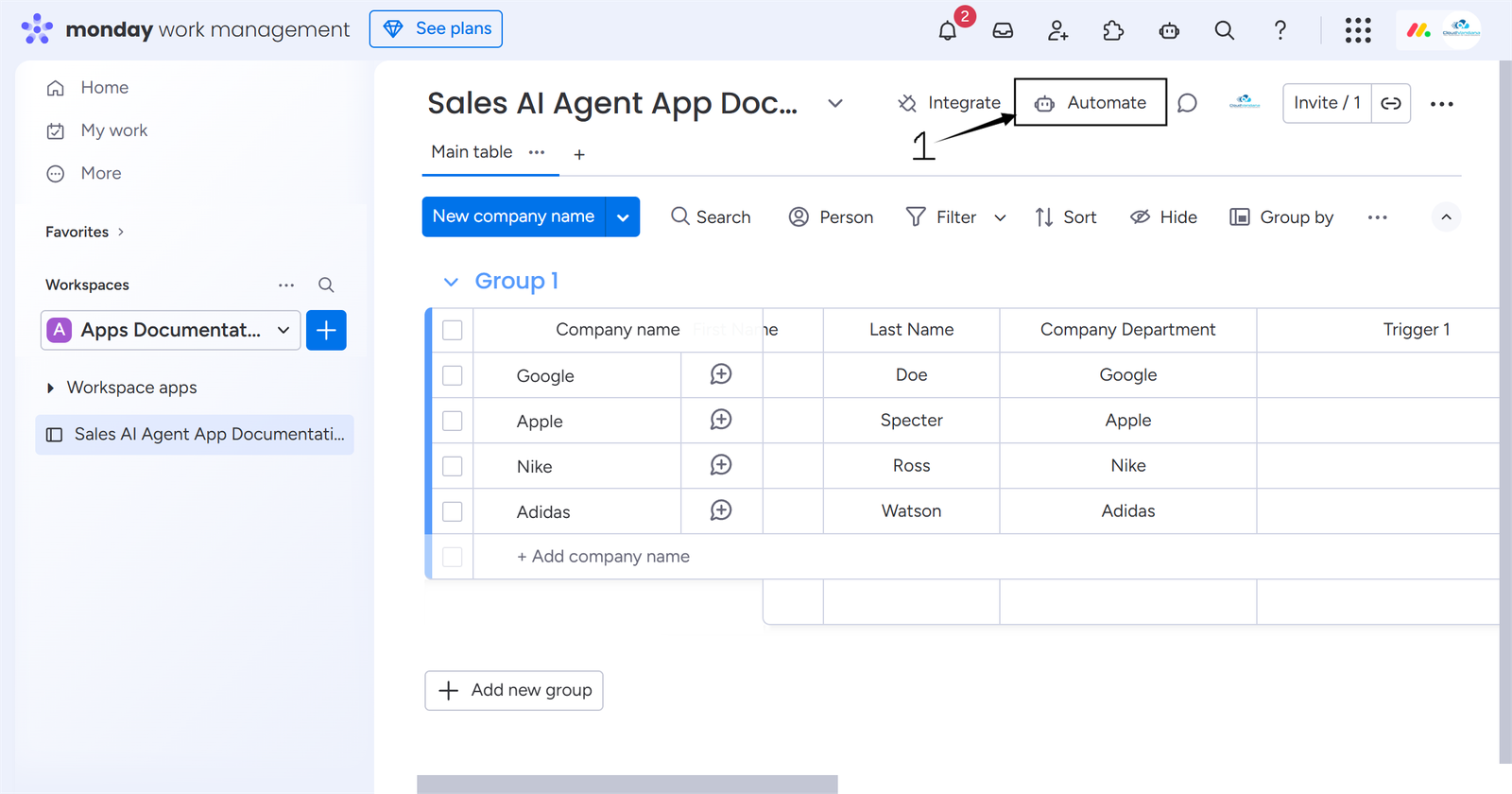Viewport: 1512px width, 794px height.
Task: Toggle the header select-all checkbox
Action: [x=453, y=330]
